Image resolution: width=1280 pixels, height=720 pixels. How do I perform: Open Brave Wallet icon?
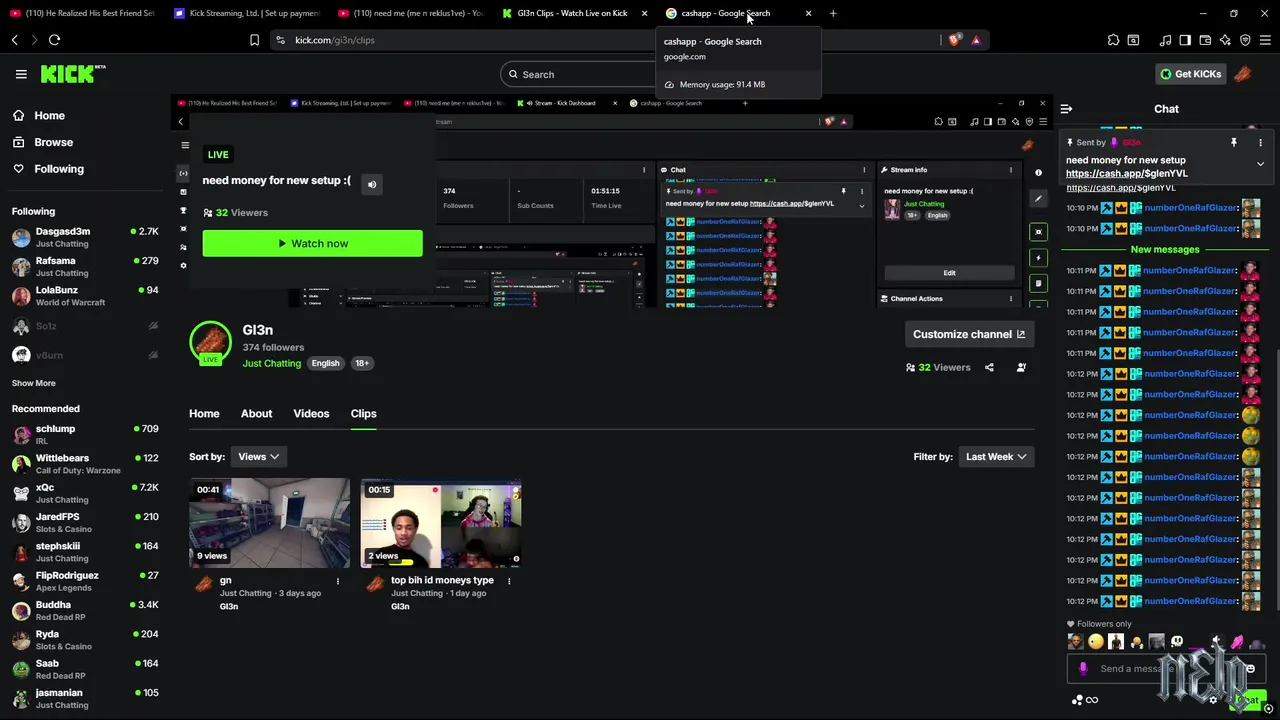(x=1205, y=40)
